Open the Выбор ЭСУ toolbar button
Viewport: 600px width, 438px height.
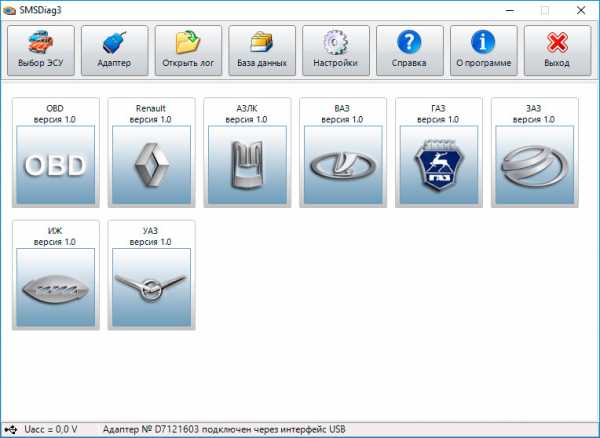41,50
